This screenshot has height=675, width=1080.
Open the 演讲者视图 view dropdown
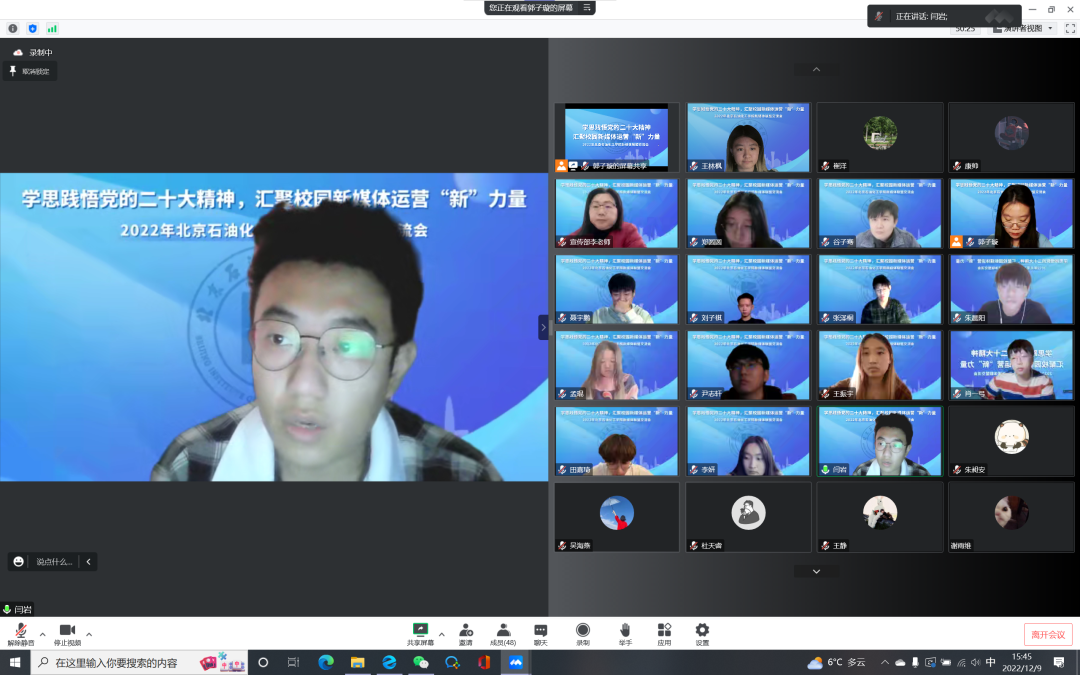click(x=1023, y=29)
